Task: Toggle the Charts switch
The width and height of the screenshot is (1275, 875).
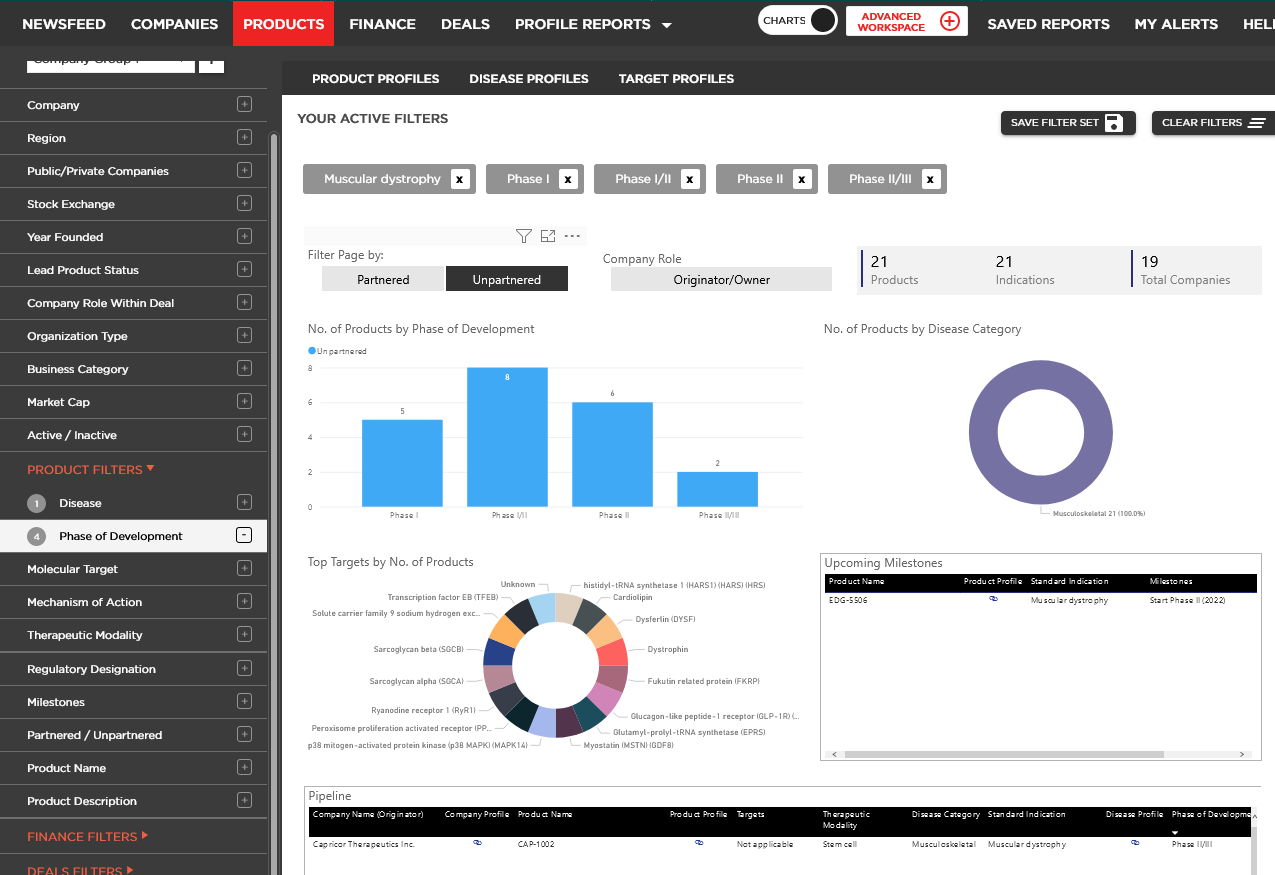Action: point(821,21)
